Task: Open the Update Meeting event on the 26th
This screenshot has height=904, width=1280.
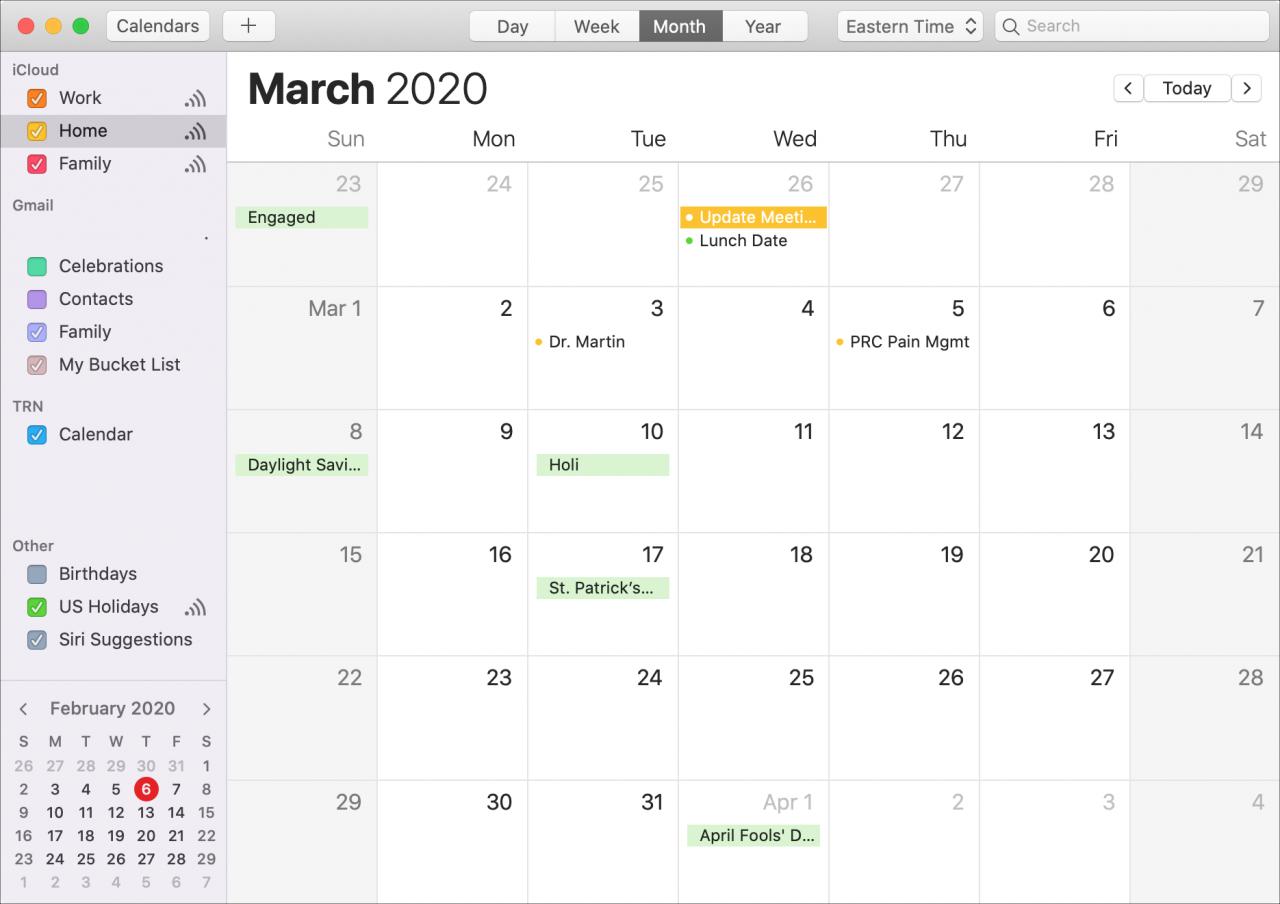Action: [x=753, y=217]
